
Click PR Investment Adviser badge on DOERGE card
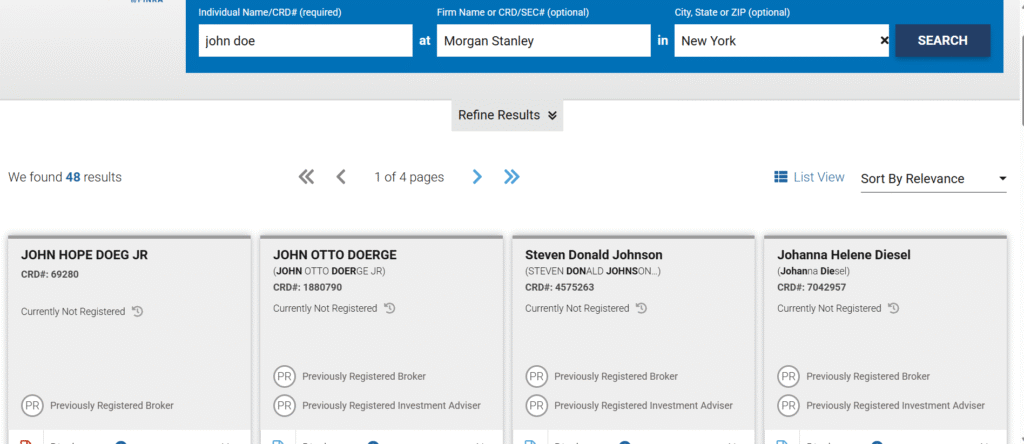click(284, 405)
